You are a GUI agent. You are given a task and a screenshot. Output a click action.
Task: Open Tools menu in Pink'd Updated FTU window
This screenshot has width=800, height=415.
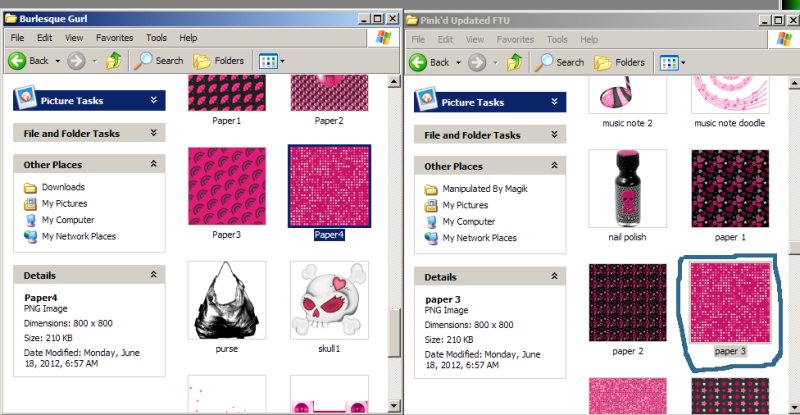[x=557, y=39]
